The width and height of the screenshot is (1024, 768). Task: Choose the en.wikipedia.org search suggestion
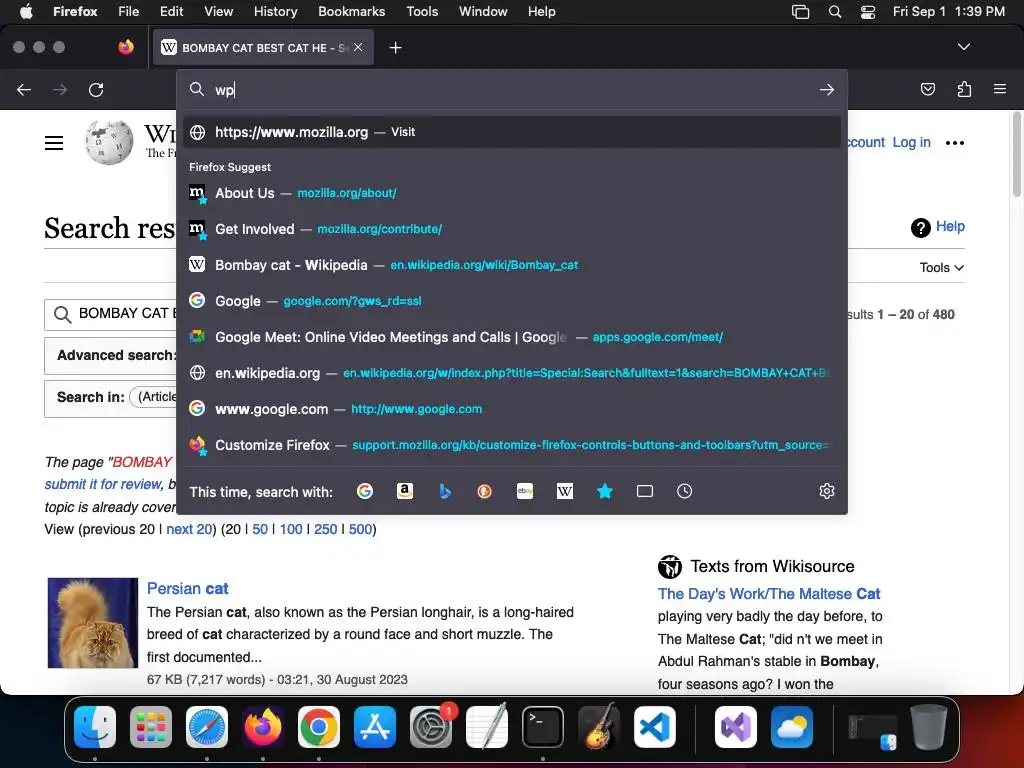pos(512,373)
